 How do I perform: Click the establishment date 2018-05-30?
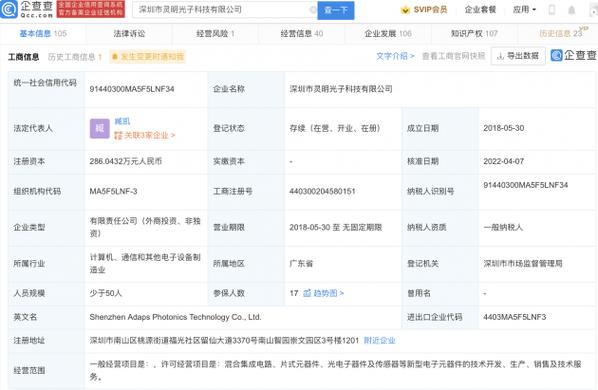point(503,128)
